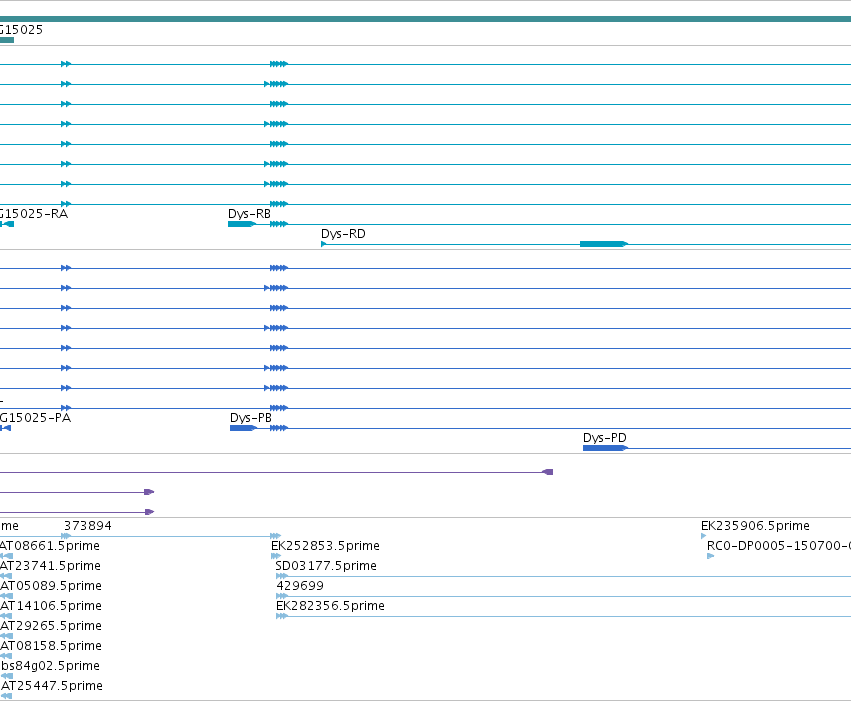The image size is (851, 701).
Task: Click the G15025-PA glyph
Action: 5,428
